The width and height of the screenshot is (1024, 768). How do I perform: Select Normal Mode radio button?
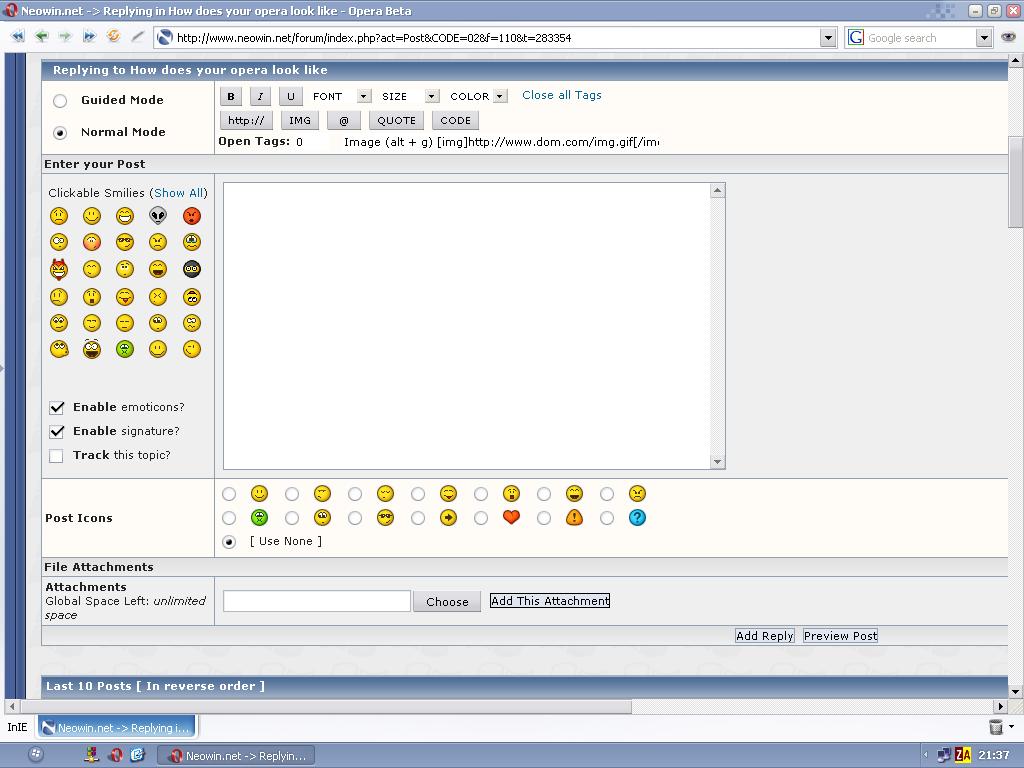(60, 133)
